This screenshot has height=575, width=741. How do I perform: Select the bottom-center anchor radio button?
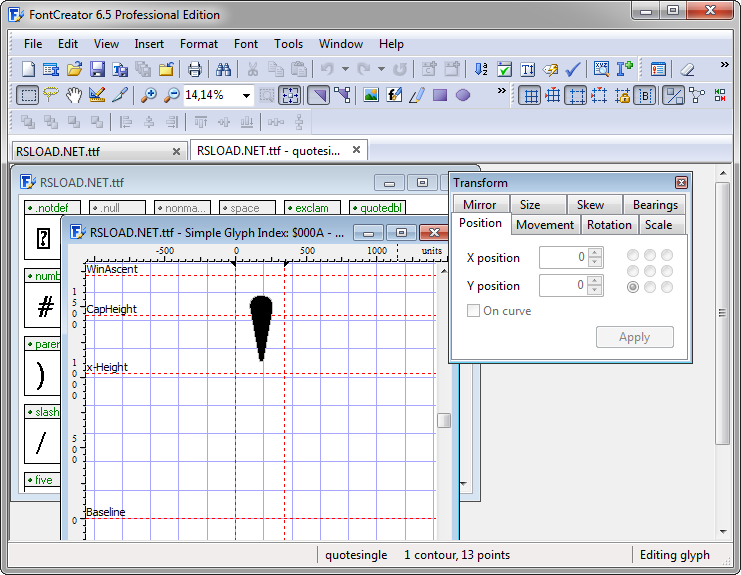(650, 287)
